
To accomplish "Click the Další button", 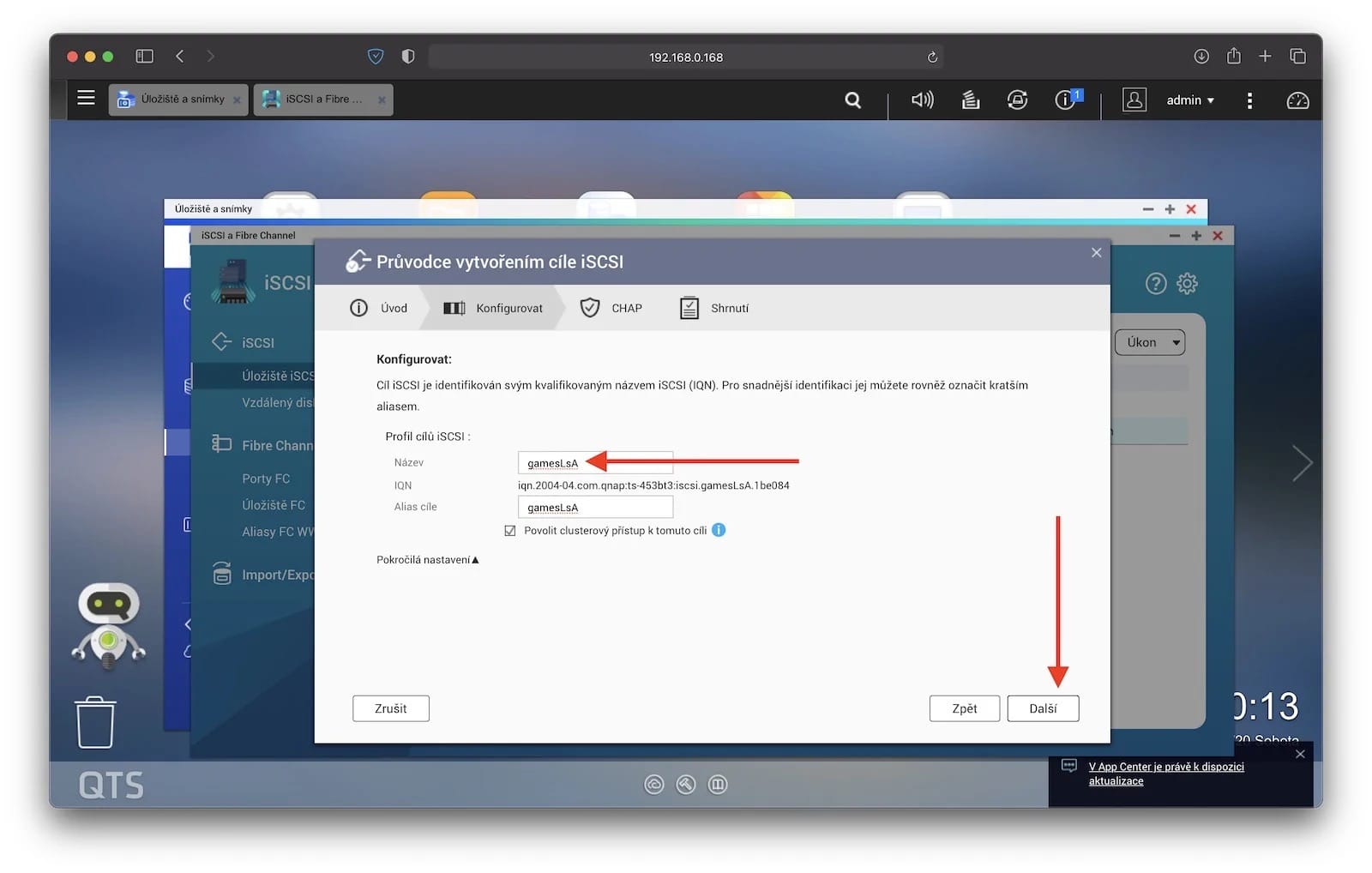I will (x=1042, y=708).
